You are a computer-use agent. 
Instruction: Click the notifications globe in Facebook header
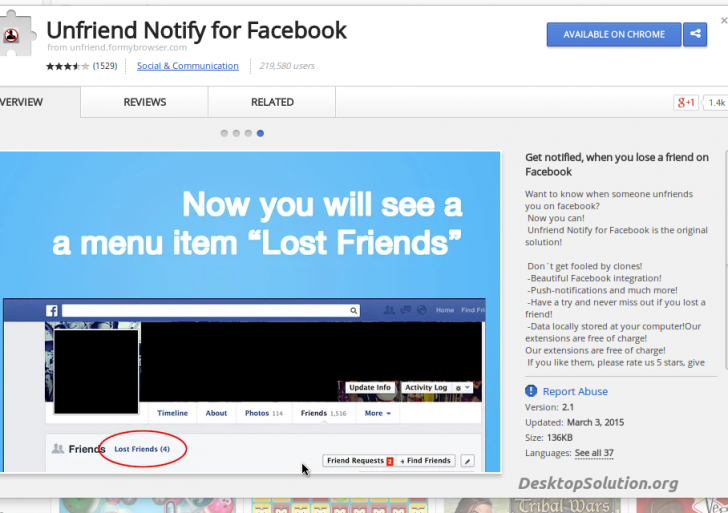tap(422, 310)
